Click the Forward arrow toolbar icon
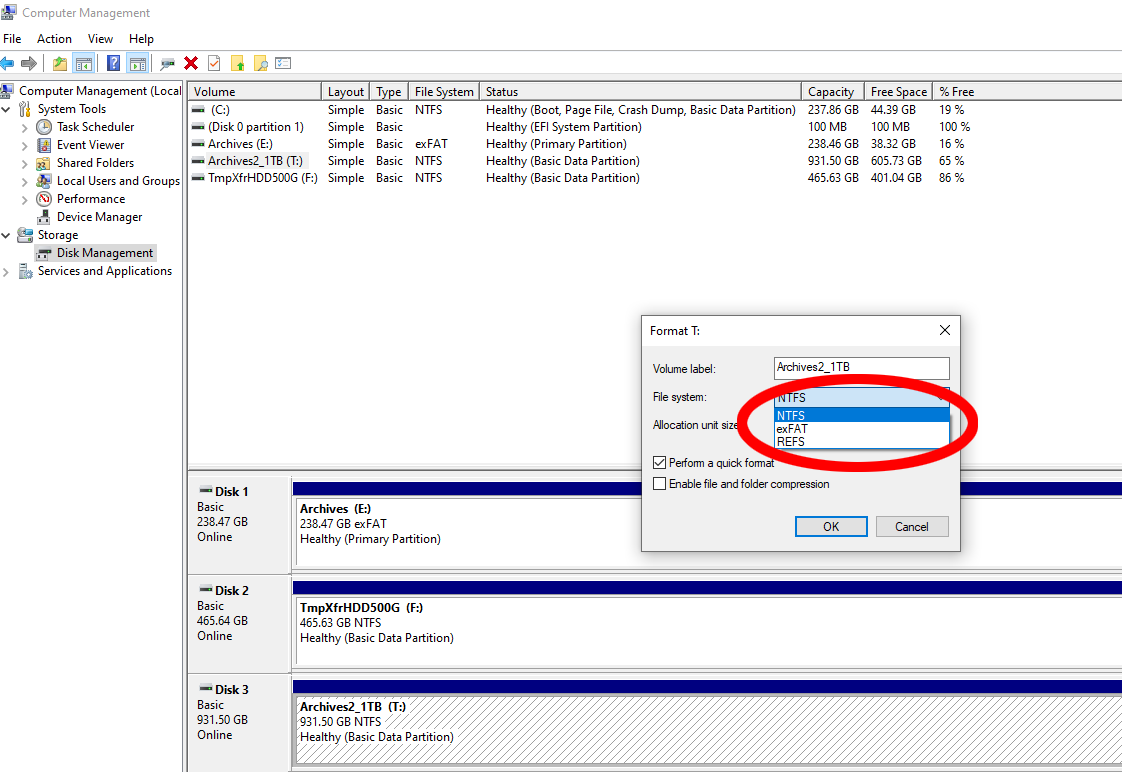1122x772 pixels. 29,64
